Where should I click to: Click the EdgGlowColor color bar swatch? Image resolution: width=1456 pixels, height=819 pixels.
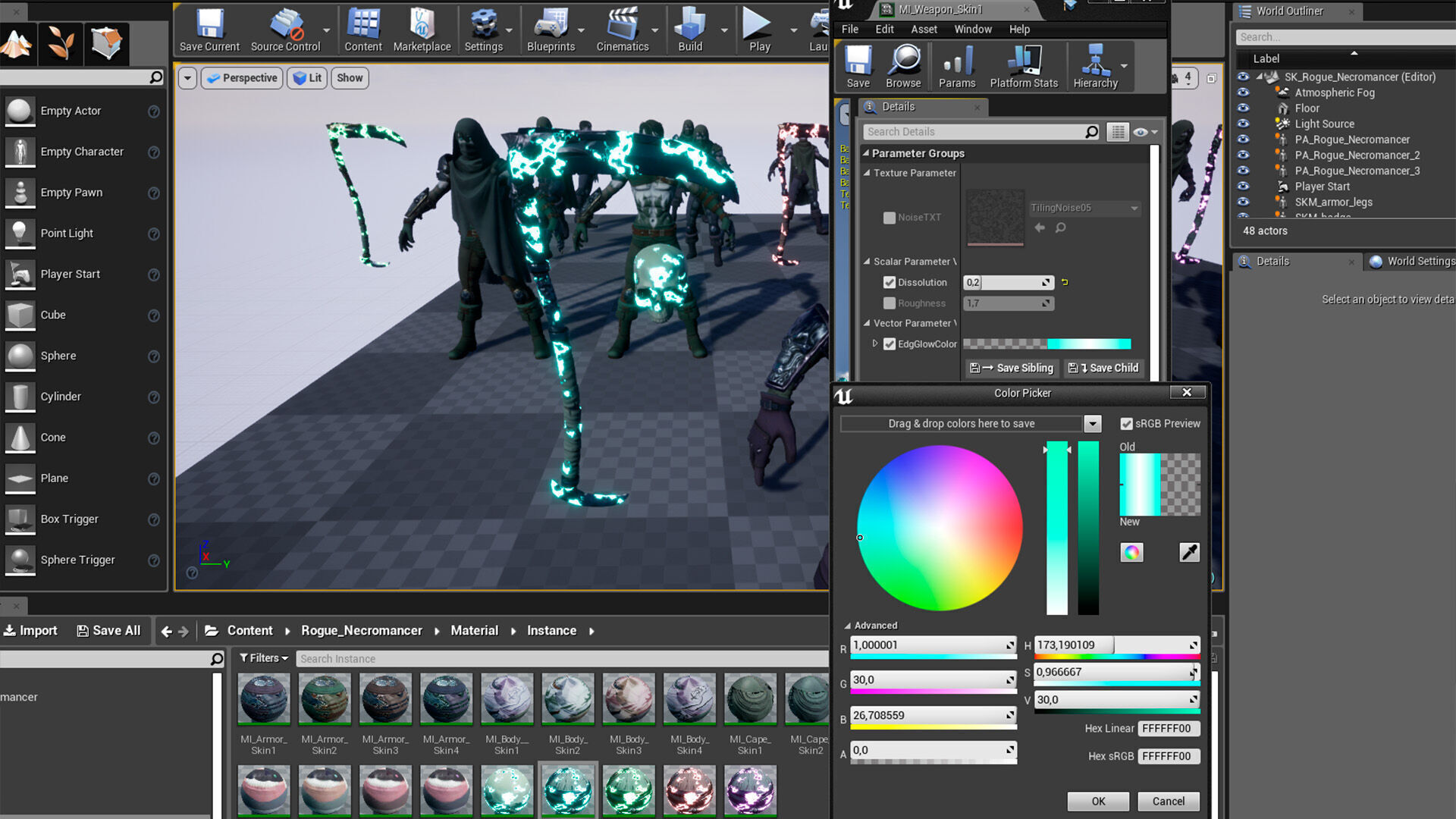coord(1046,344)
